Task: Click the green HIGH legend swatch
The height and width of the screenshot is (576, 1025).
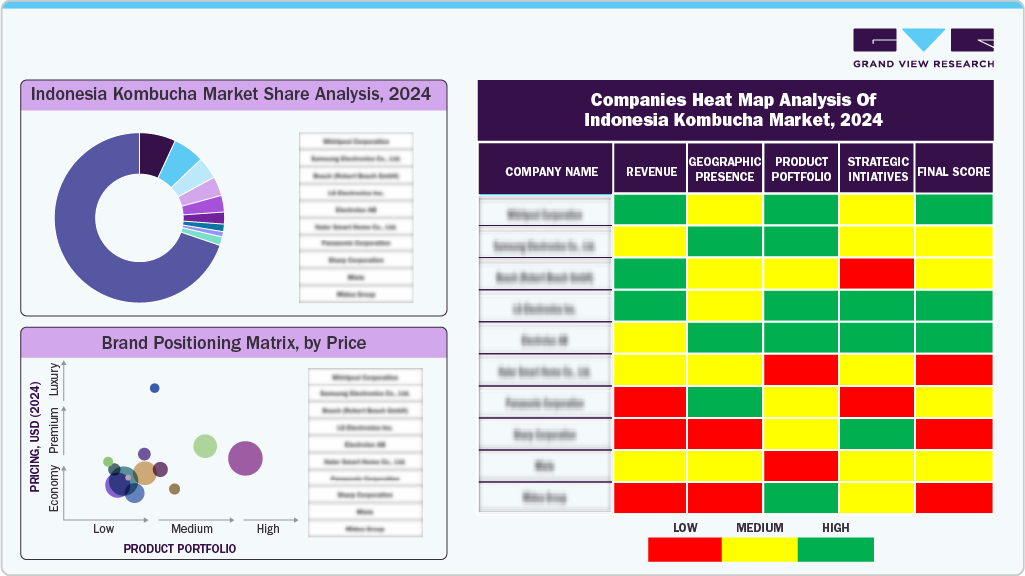Action: tap(836, 549)
